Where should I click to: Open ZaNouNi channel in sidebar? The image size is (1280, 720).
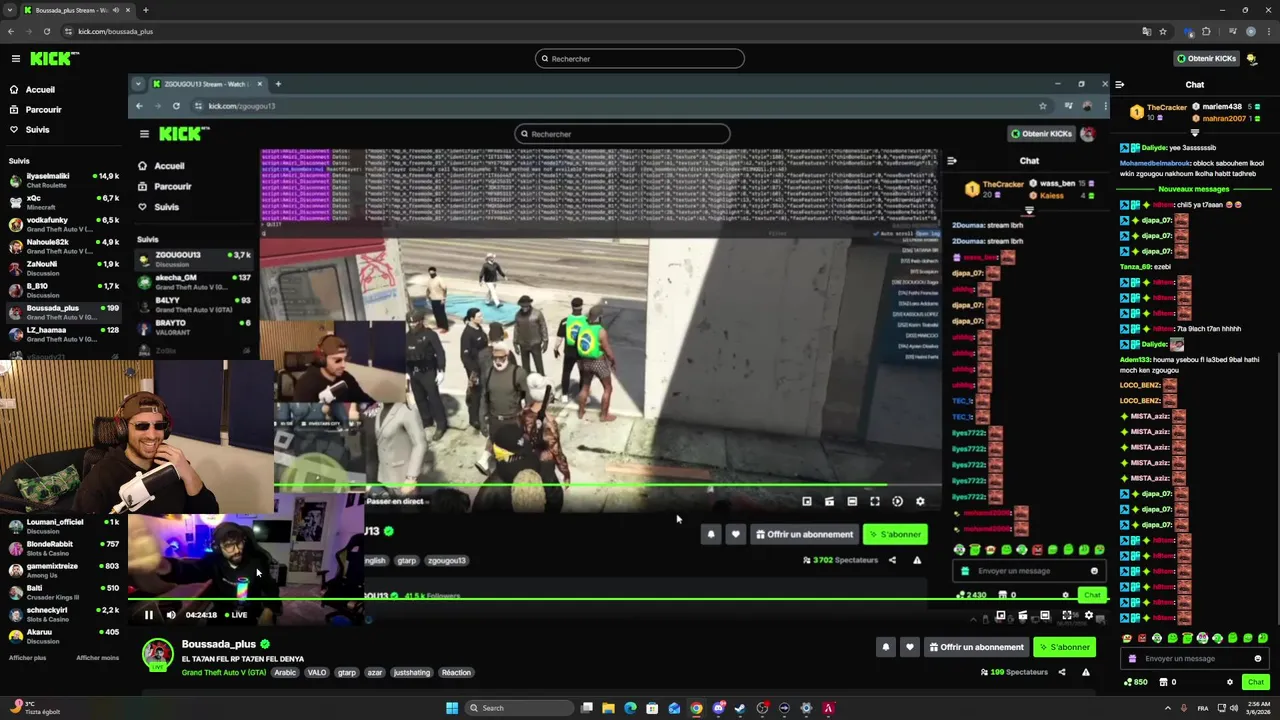(x=64, y=268)
